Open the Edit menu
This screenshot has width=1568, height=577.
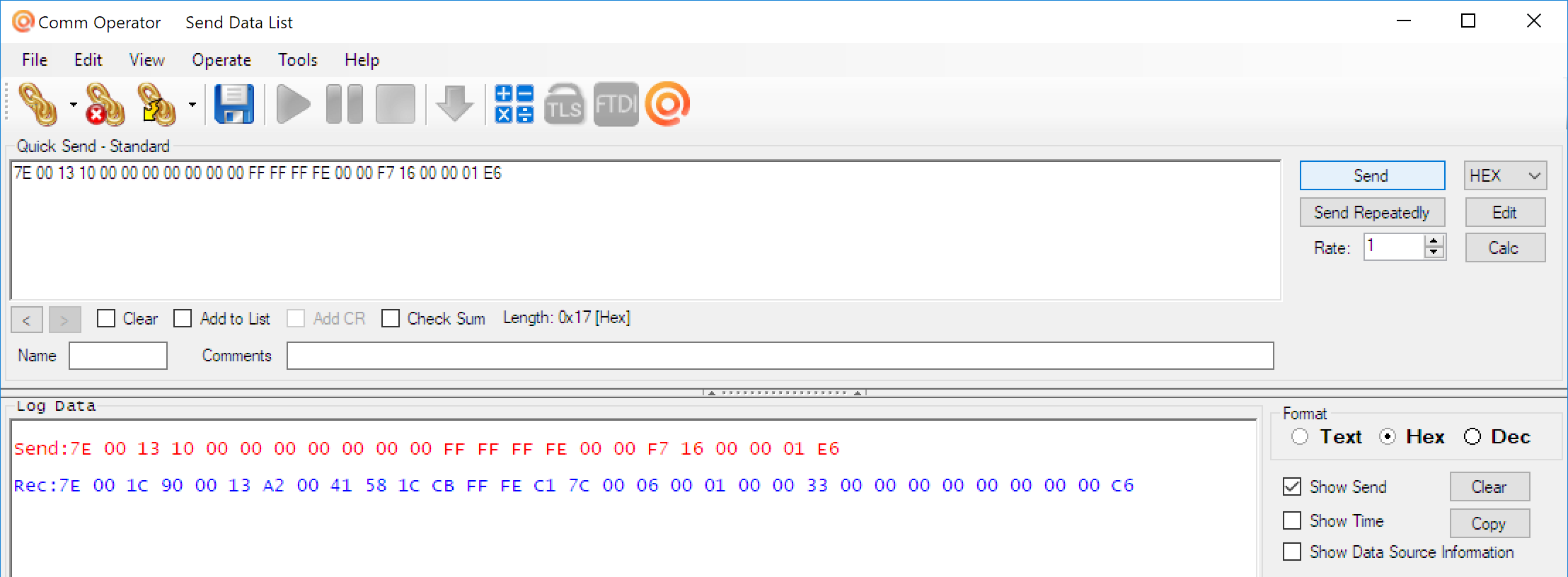click(x=88, y=60)
